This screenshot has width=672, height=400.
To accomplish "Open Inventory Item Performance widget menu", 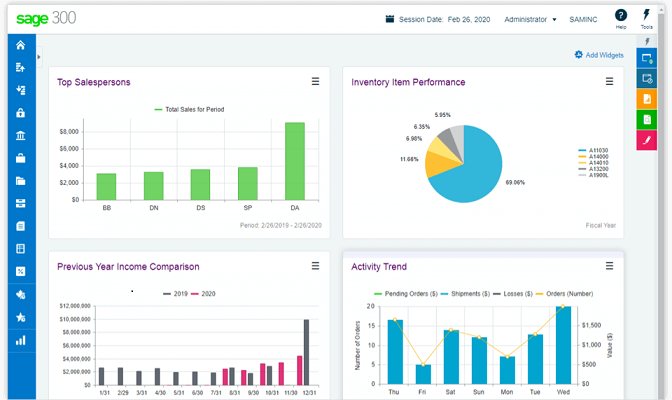I will pos(609,82).
